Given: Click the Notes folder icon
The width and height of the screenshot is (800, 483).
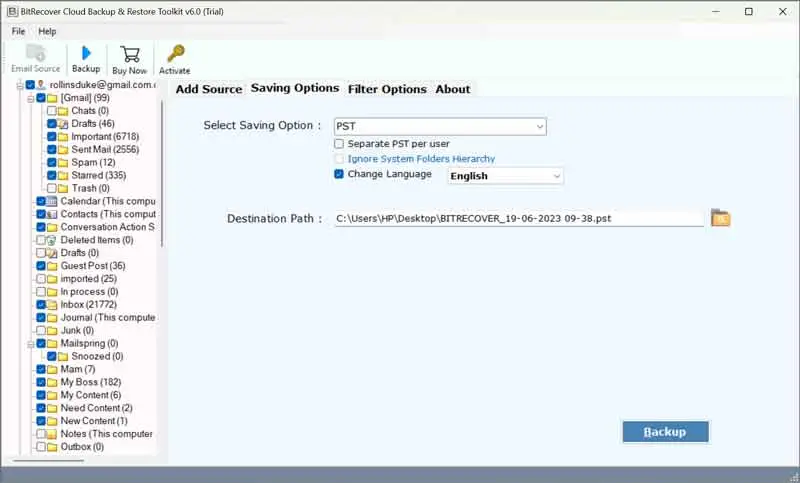Looking at the screenshot, I should (52, 434).
